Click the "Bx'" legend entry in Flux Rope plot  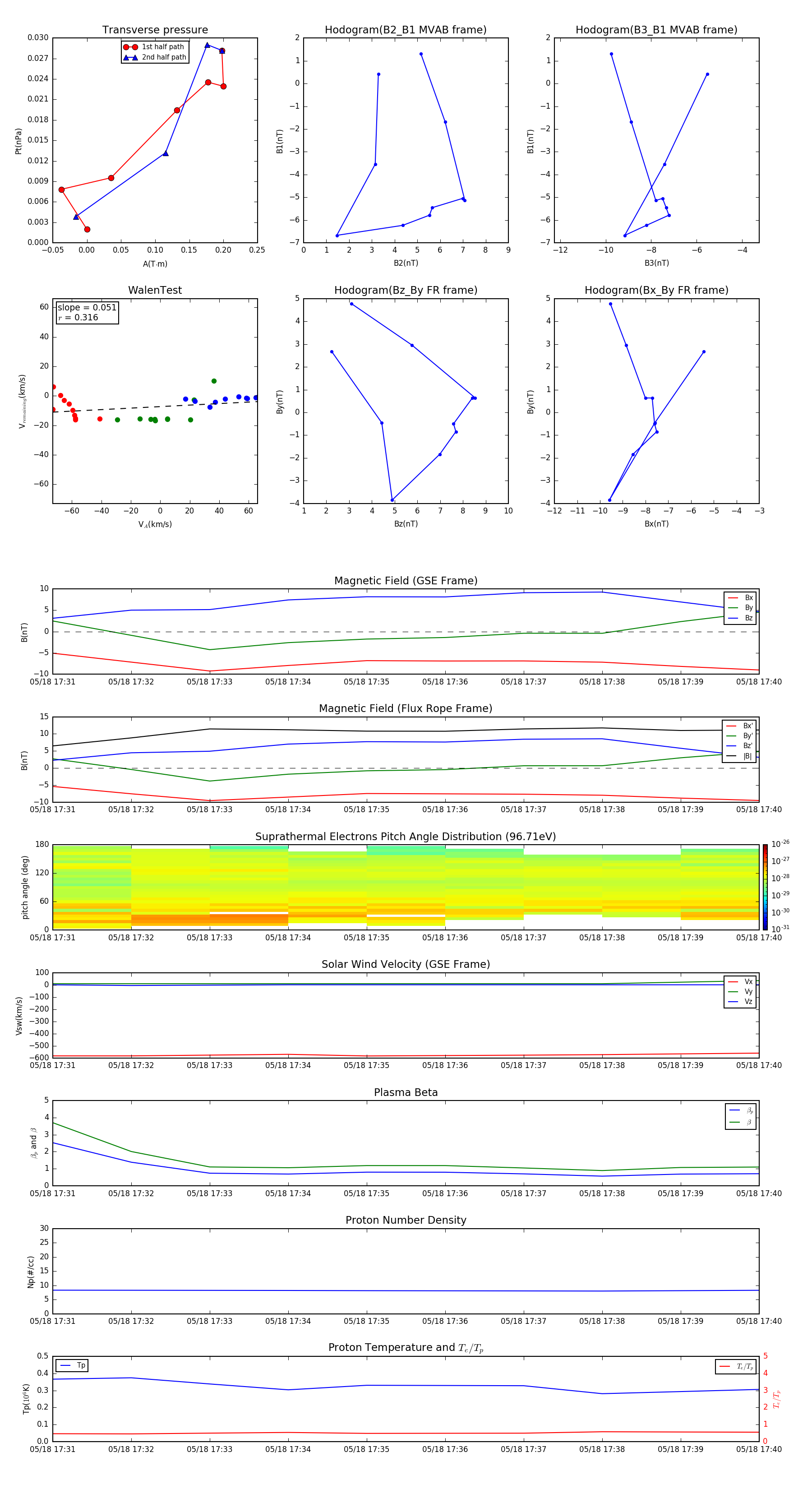point(739,726)
